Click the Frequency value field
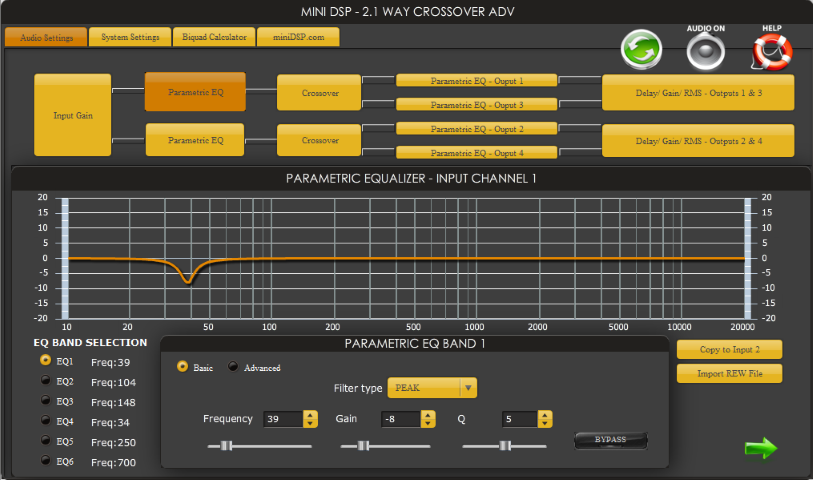This screenshot has height=480, width=813. 284,419
